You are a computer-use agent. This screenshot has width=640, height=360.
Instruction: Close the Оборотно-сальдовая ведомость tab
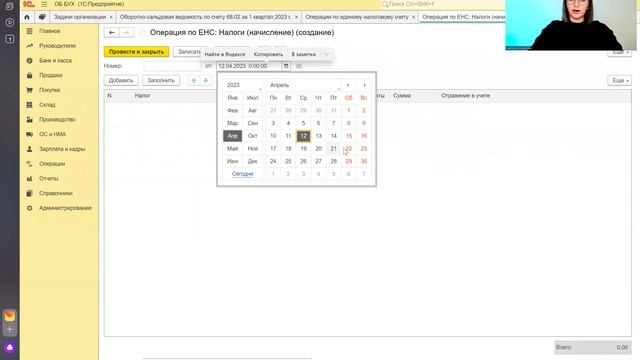pyautogui.click(x=296, y=17)
